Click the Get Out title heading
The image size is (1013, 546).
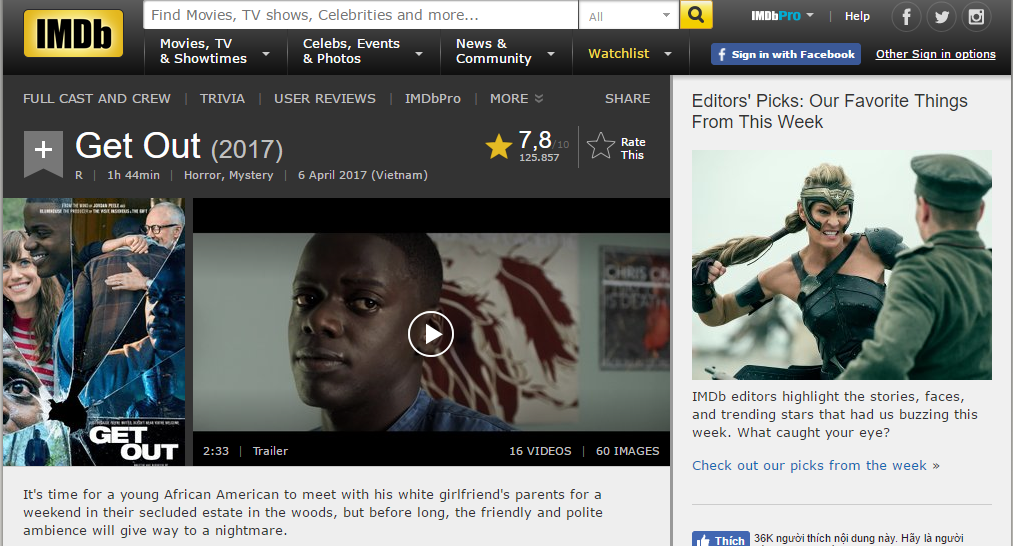[x=138, y=146]
